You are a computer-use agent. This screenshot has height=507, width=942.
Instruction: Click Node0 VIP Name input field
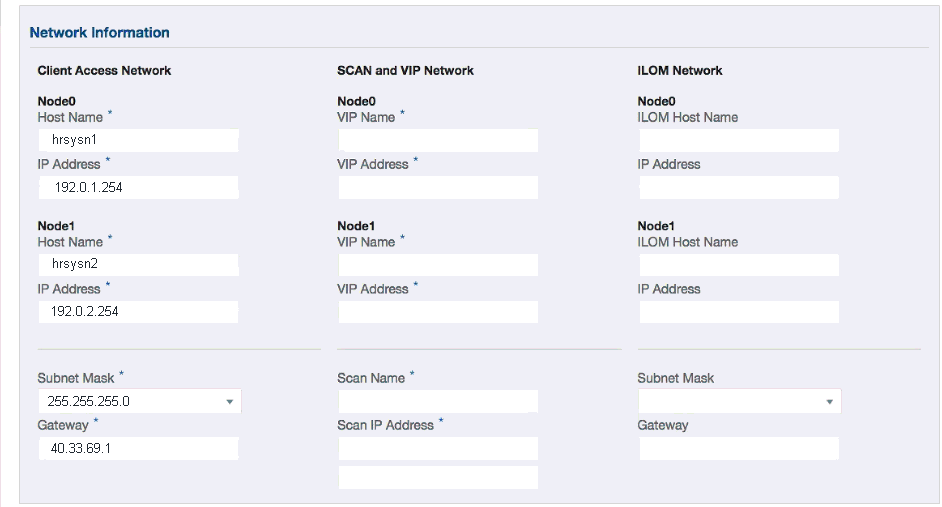point(438,140)
